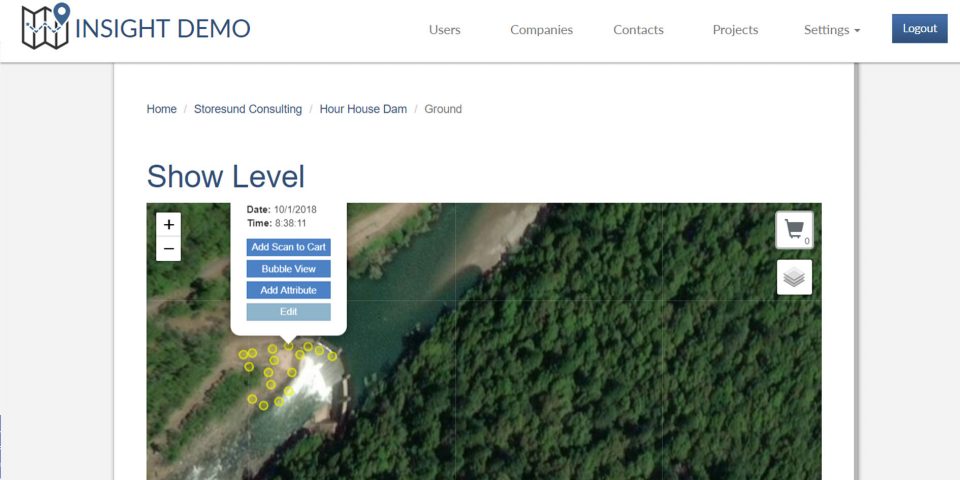Open the Users menu item
The height and width of the screenshot is (480, 960).
point(444,30)
